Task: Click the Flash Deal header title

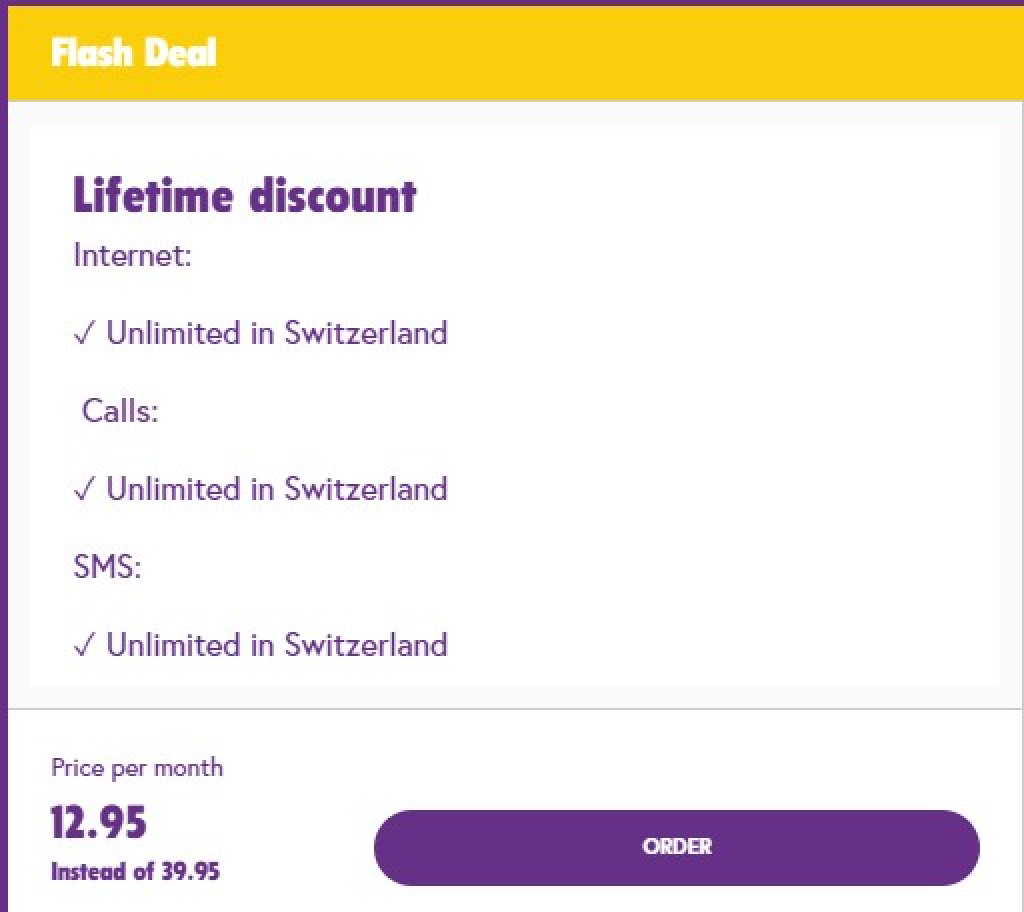Action: [x=133, y=52]
